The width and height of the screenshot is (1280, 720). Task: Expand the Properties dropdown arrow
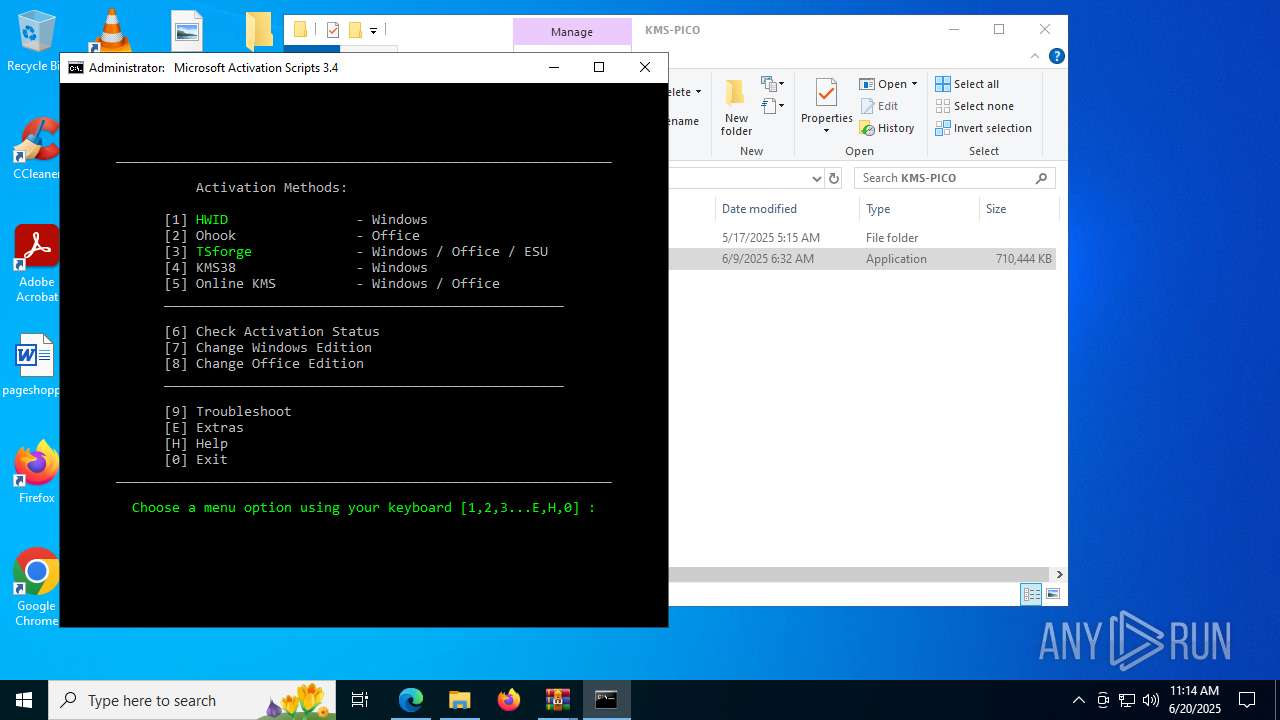[x=826, y=131]
